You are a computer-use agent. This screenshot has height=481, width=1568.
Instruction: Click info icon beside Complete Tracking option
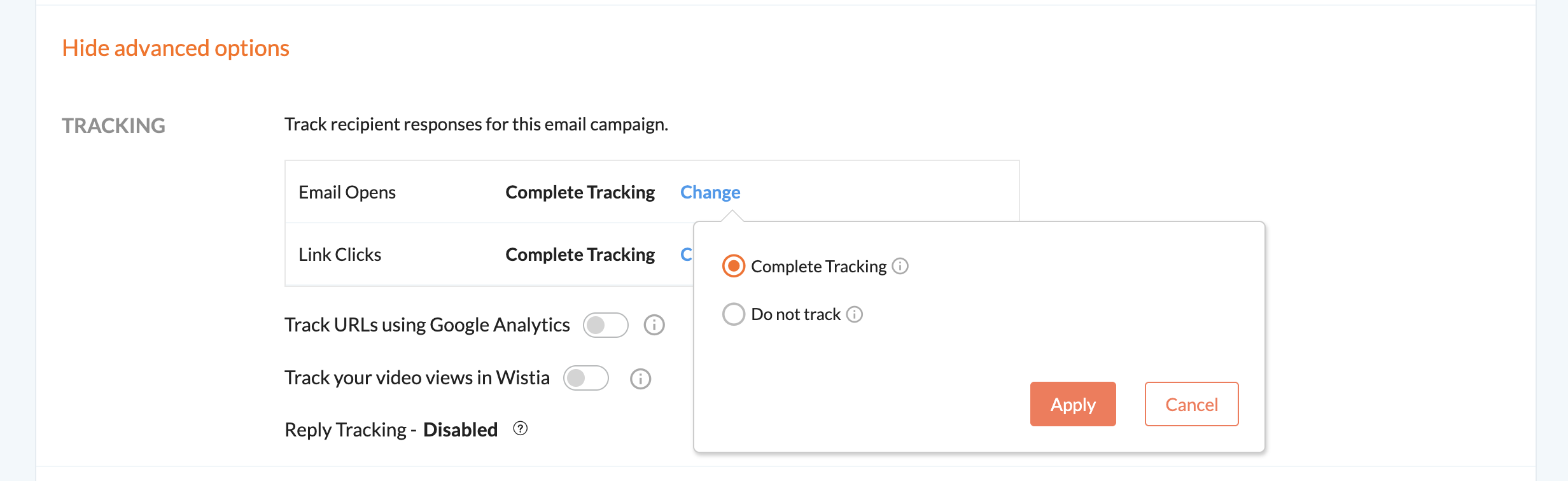coord(900,266)
